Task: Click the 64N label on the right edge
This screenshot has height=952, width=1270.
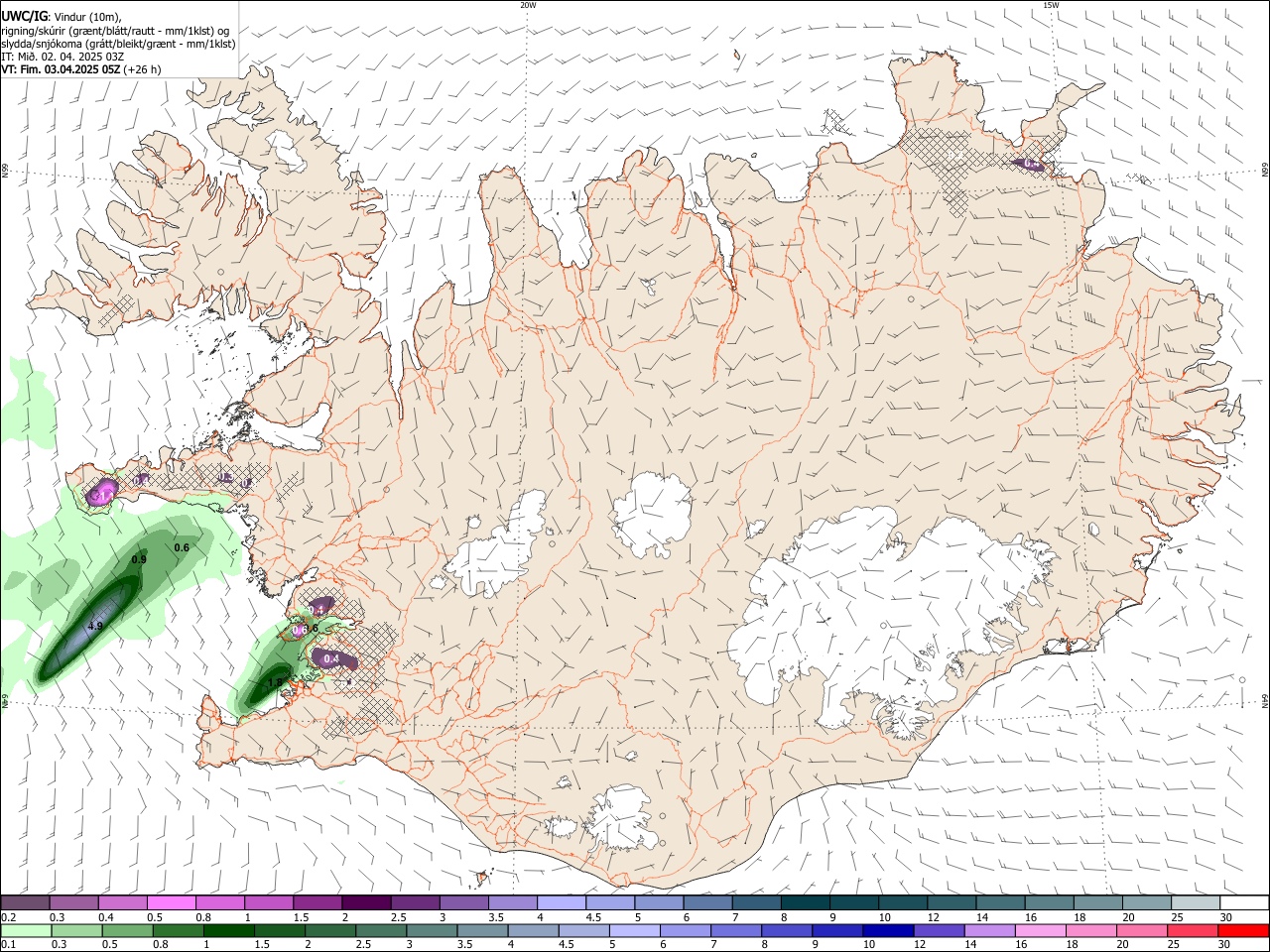Action: [x=1265, y=701]
